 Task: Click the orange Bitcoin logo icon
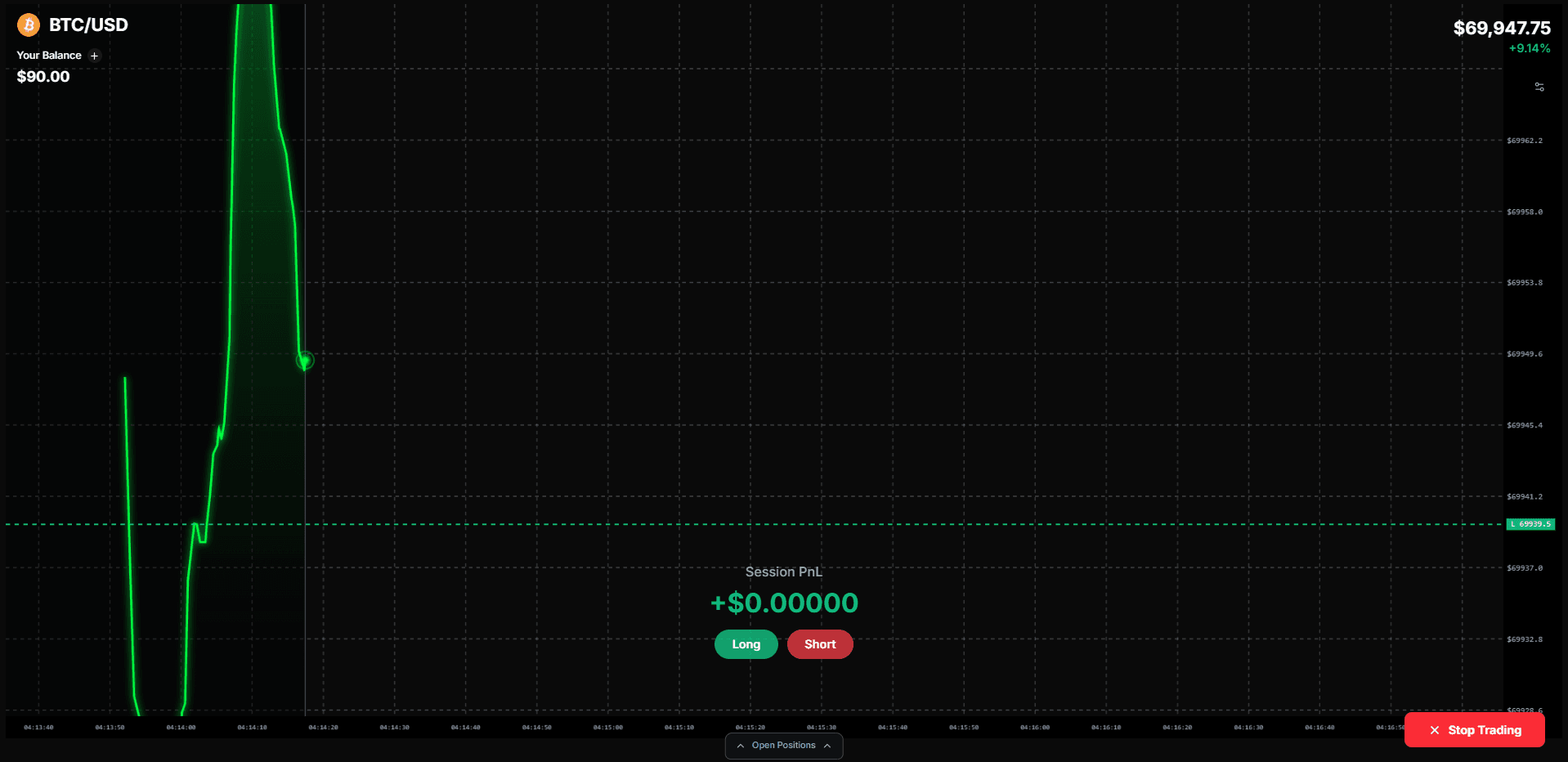pos(29,25)
